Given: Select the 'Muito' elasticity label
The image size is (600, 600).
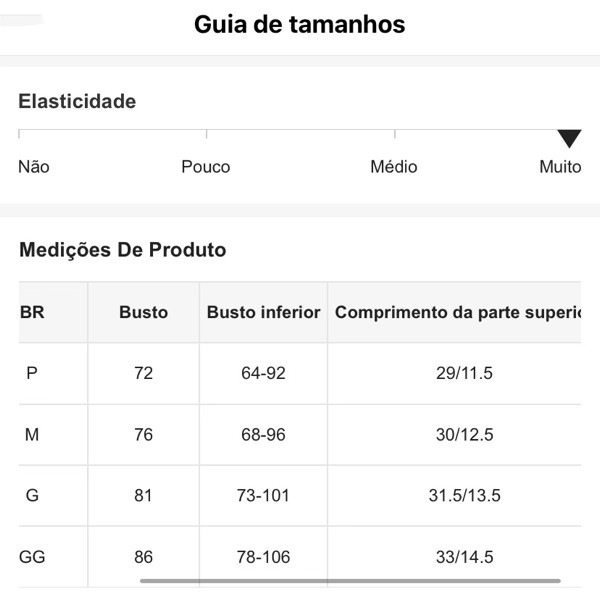Looking at the screenshot, I should click(560, 167).
